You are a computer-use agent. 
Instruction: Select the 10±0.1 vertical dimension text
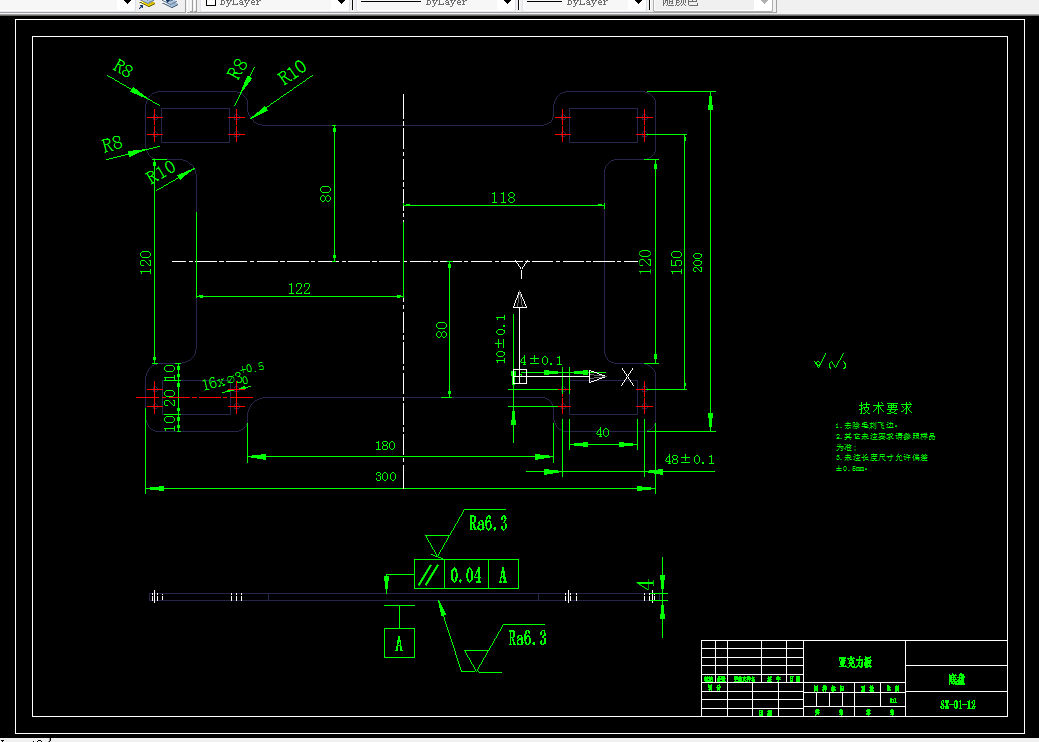pos(500,339)
